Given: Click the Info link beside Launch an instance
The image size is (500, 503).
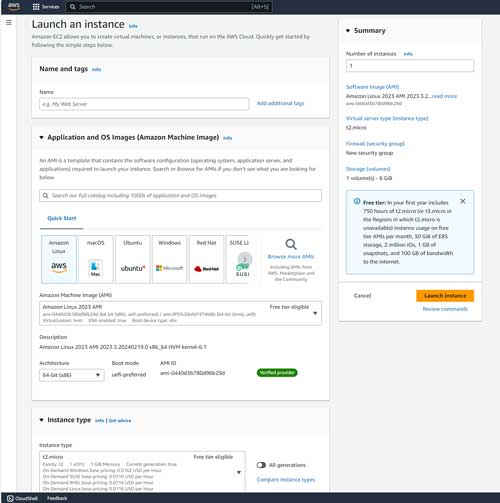Looking at the screenshot, I should pyautogui.click(x=133, y=26).
